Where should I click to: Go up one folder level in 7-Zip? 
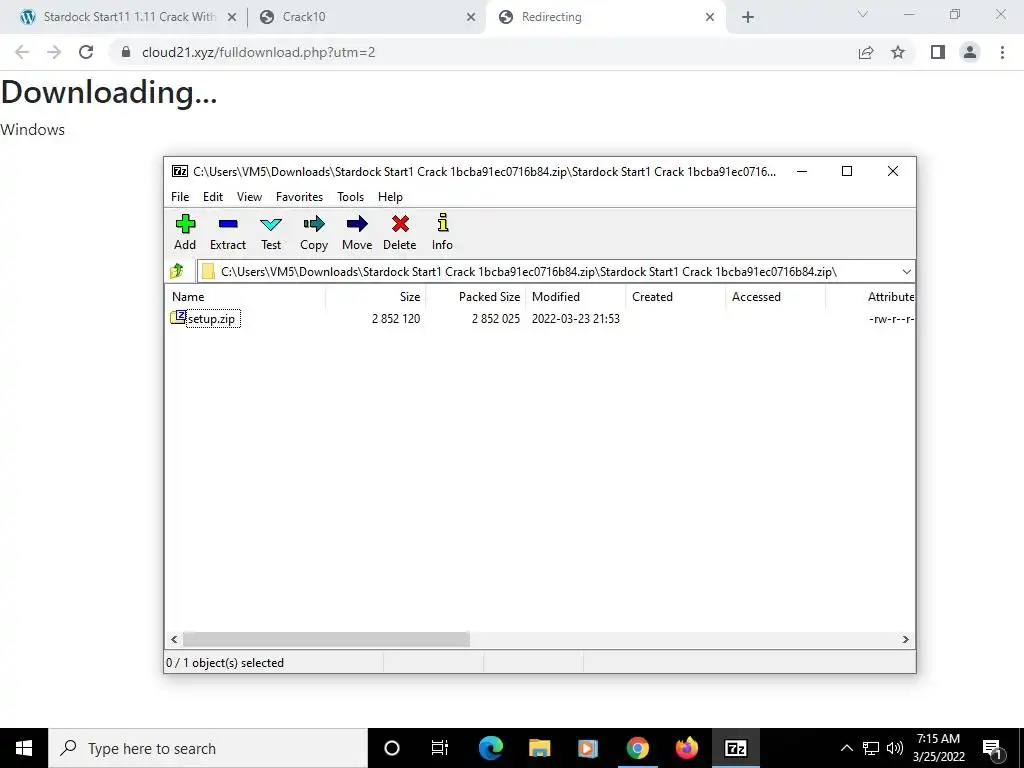(177, 271)
